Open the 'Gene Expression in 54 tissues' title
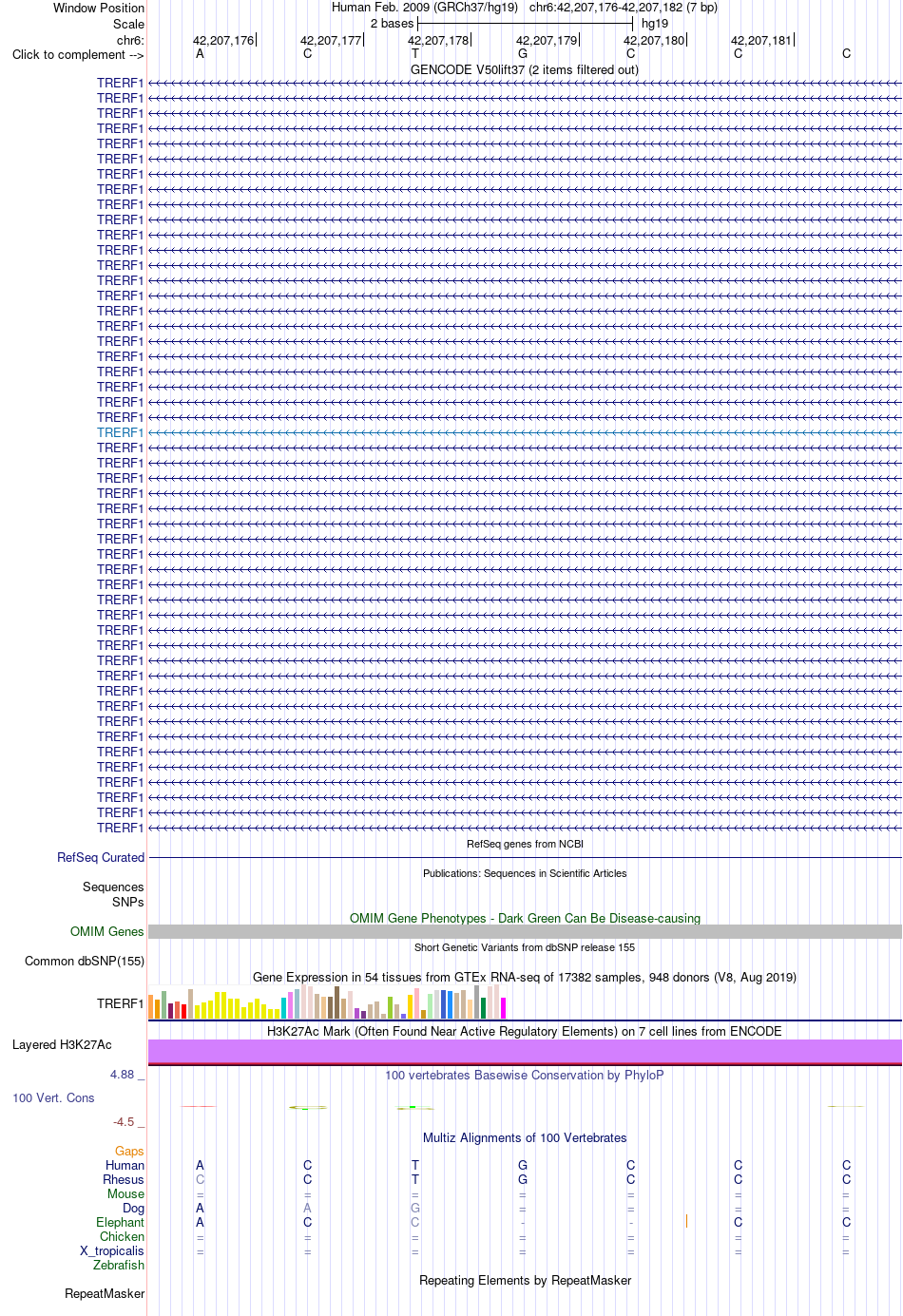Viewport: 903px width, 1316px height. (x=525, y=977)
